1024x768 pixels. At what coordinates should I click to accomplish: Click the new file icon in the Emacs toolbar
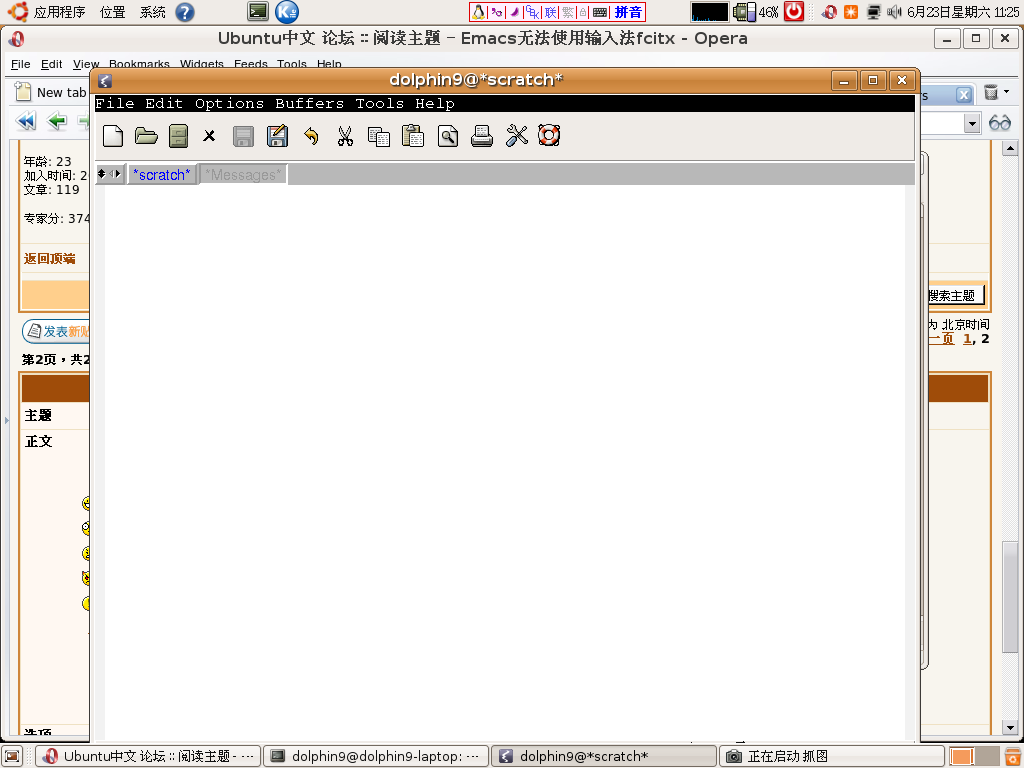(x=113, y=136)
